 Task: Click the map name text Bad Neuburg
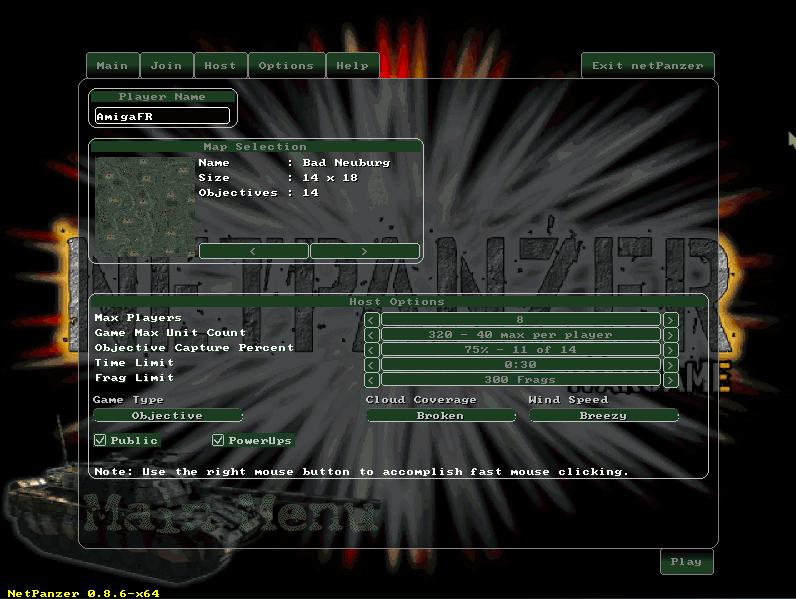pos(346,163)
